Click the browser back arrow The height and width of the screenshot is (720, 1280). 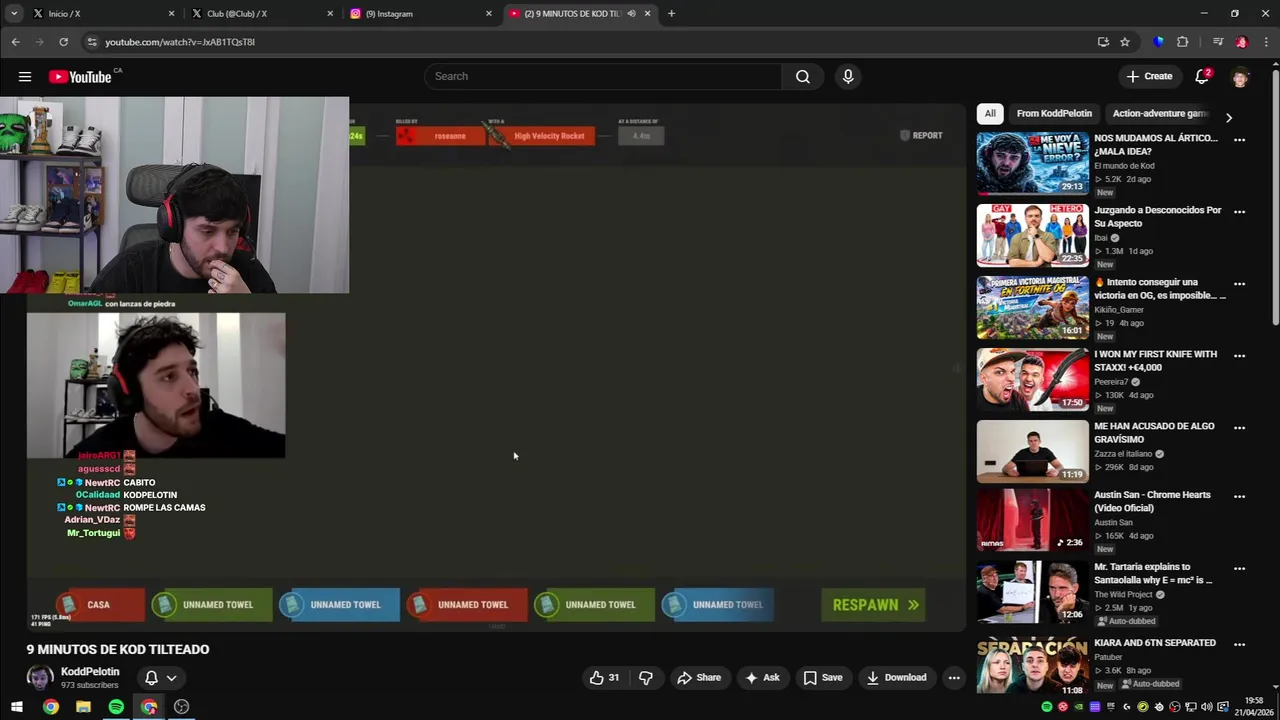tap(15, 42)
